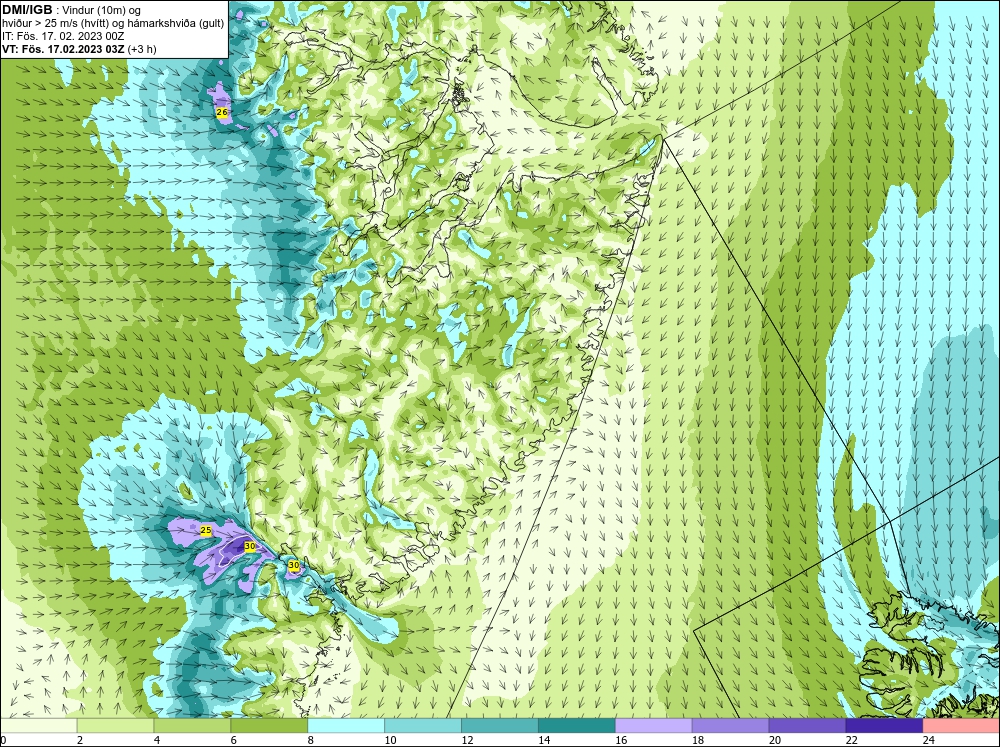Click the colorbar tick label 2
The image size is (1000, 747).
(80, 740)
